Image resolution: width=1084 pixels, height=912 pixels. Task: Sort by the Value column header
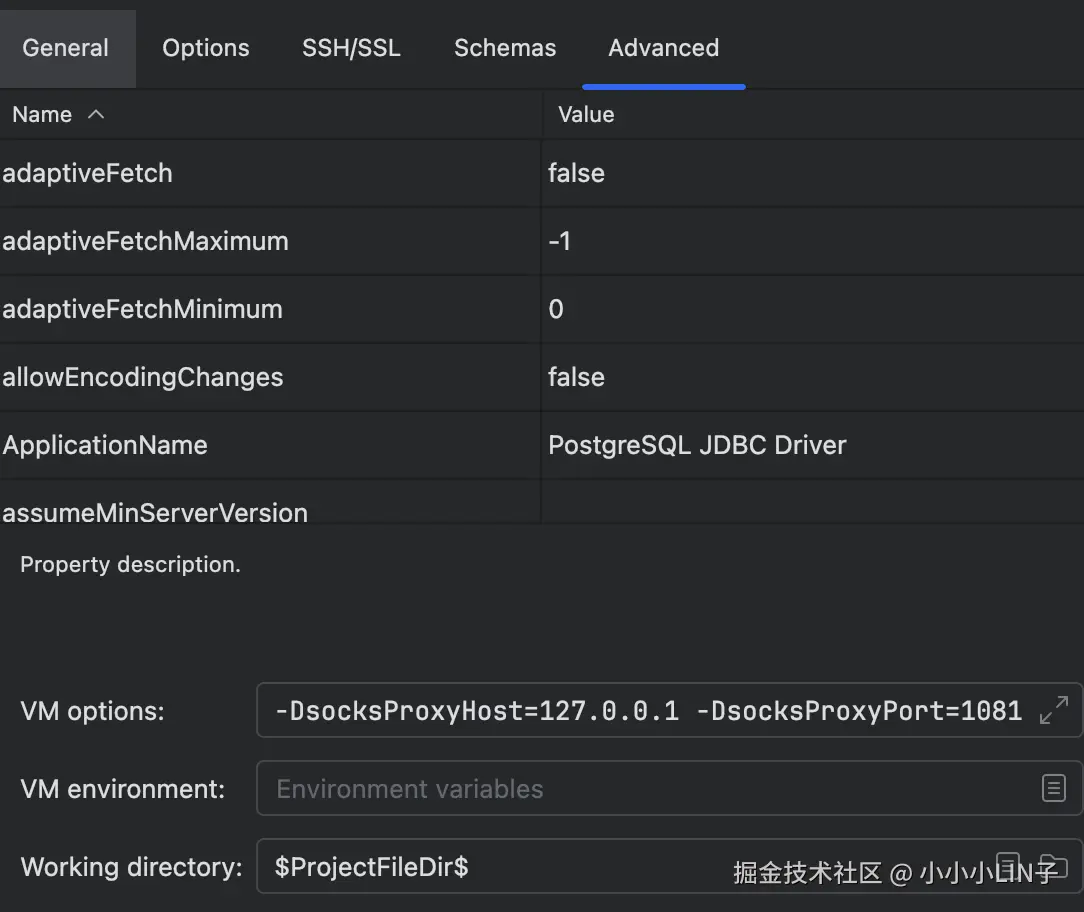click(x=586, y=115)
